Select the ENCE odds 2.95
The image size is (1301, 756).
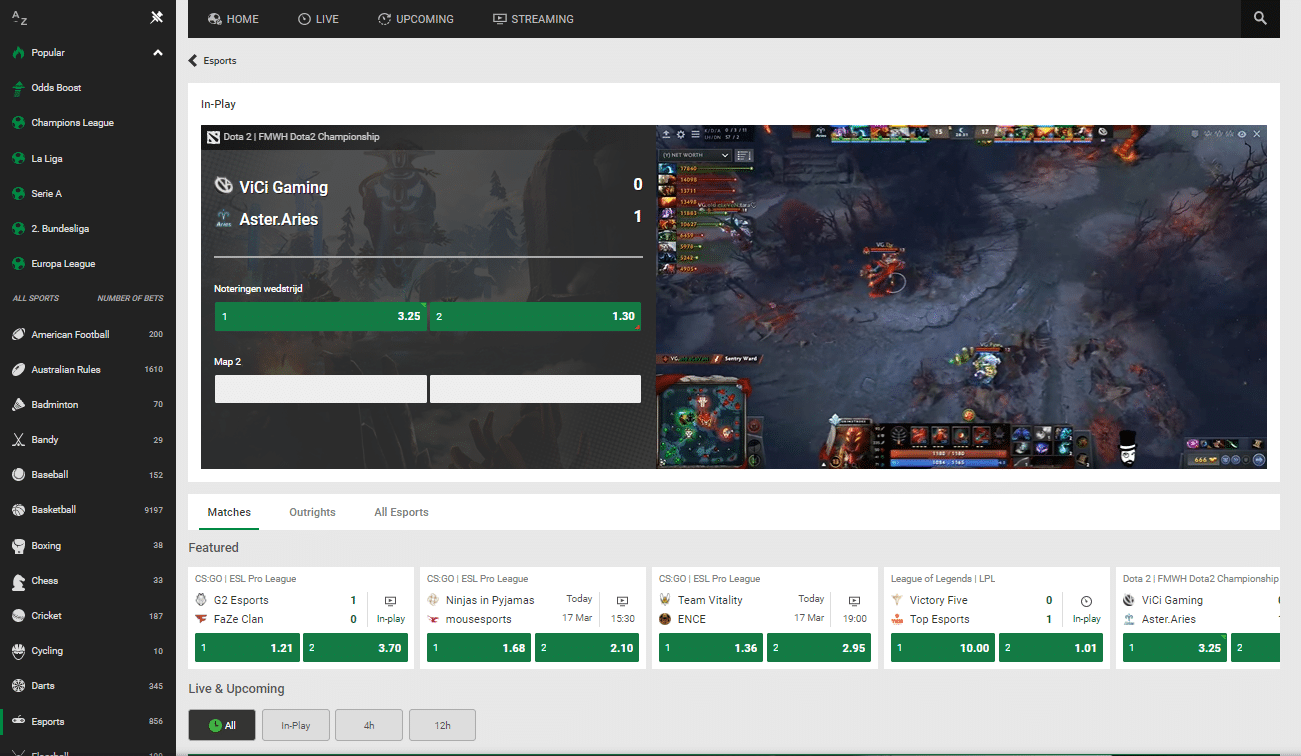819,648
